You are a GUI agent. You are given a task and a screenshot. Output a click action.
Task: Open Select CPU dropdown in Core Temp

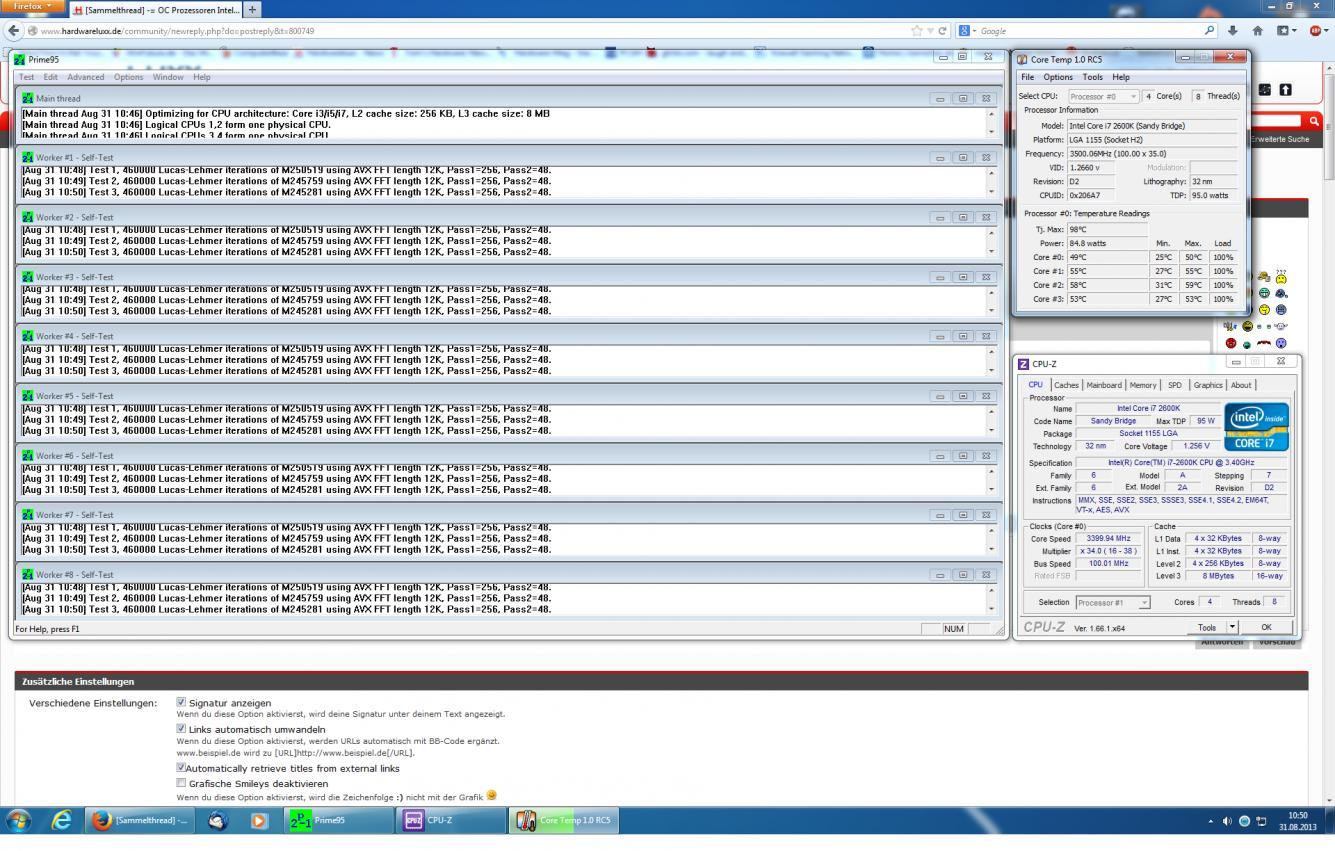click(x=1103, y=96)
